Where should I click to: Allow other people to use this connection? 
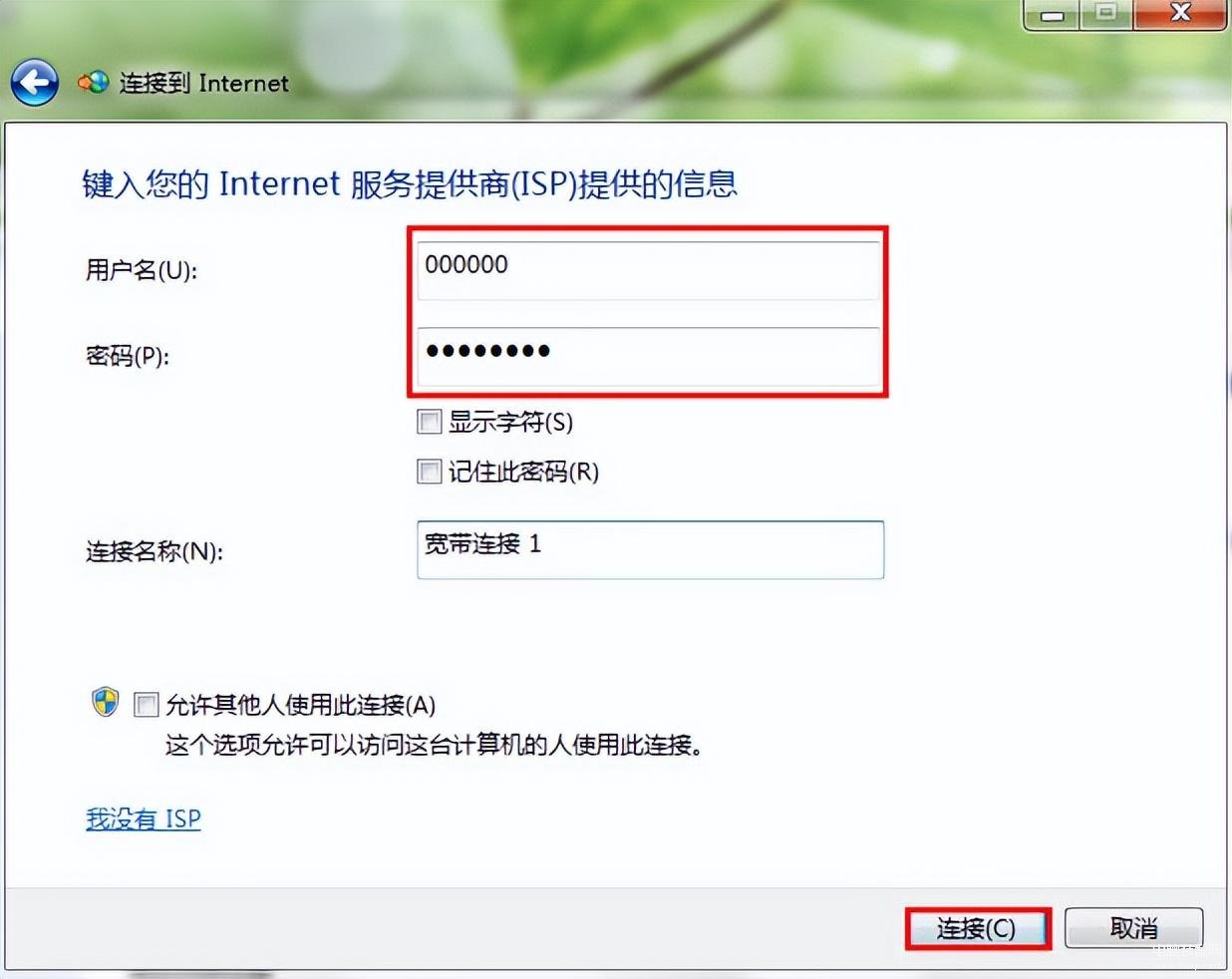(x=147, y=706)
